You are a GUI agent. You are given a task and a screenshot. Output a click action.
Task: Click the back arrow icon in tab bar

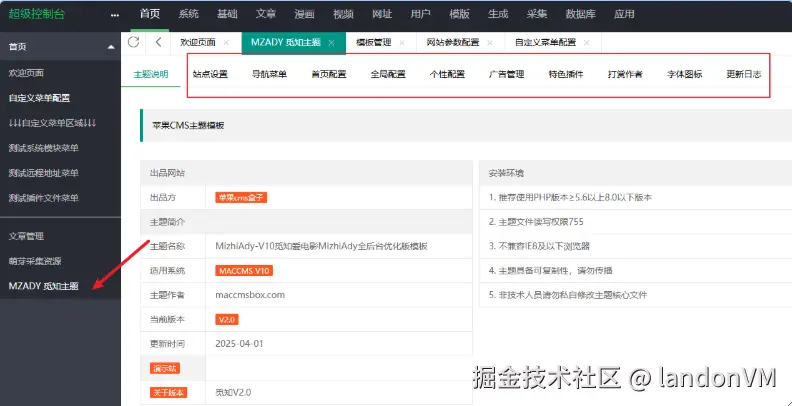[x=159, y=42]
